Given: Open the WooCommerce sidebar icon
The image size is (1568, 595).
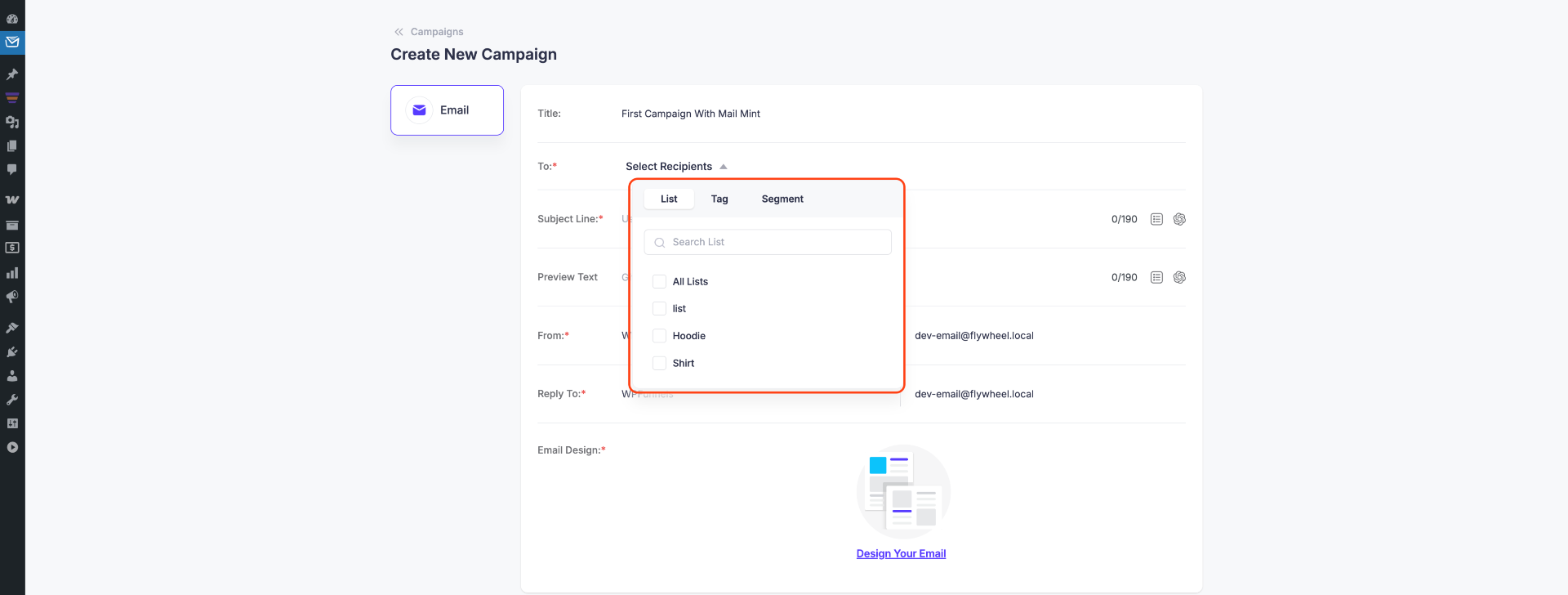Looking at the screenshot, I should tap(12, 199).
